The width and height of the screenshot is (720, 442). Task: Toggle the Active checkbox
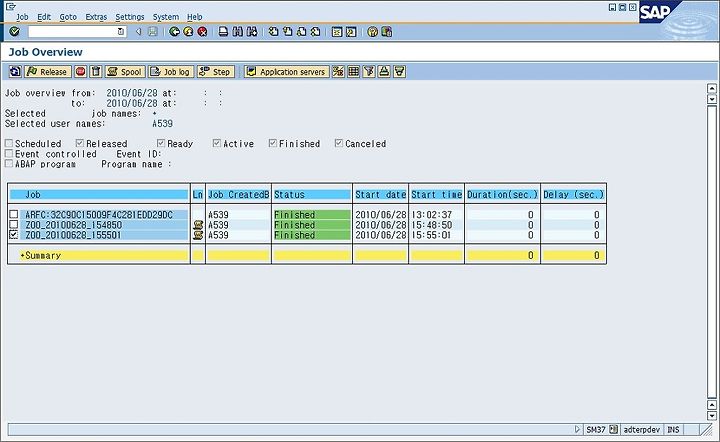tap(217, 143)
